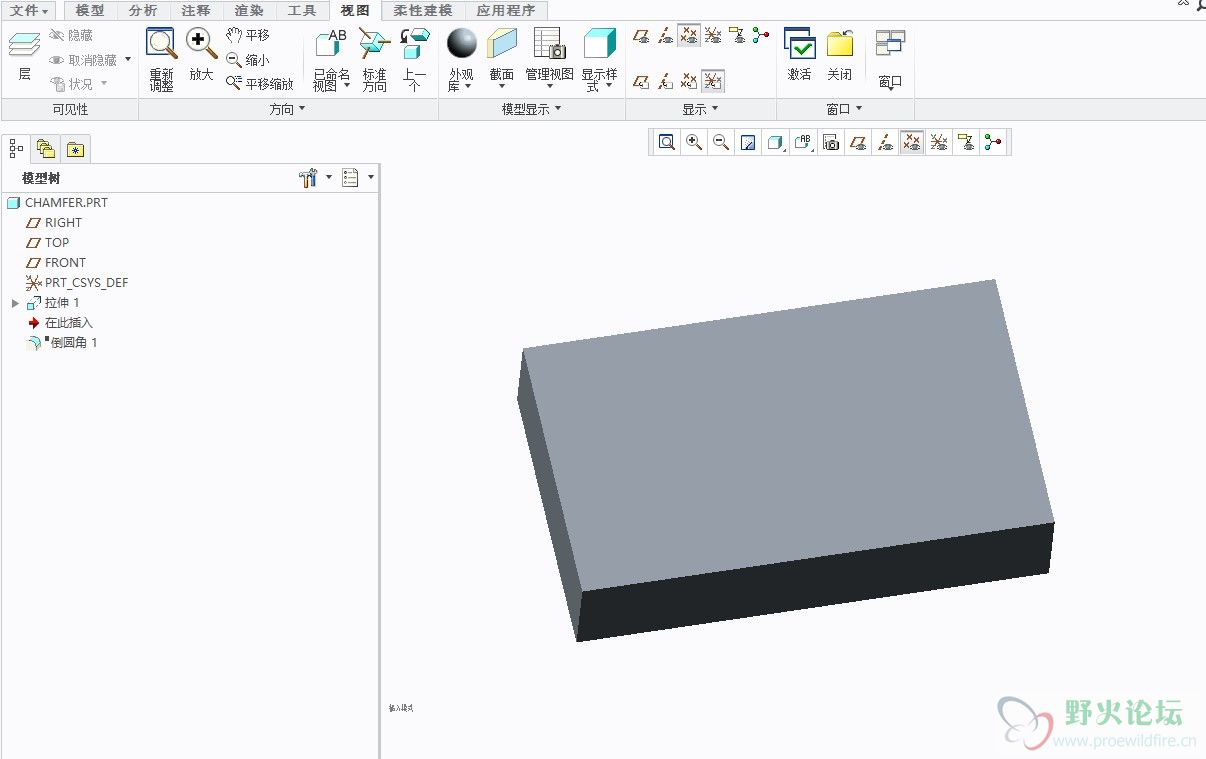Switch to the 分析 ribbon tab
The image size is (1206, 759).
coord(143,10)
